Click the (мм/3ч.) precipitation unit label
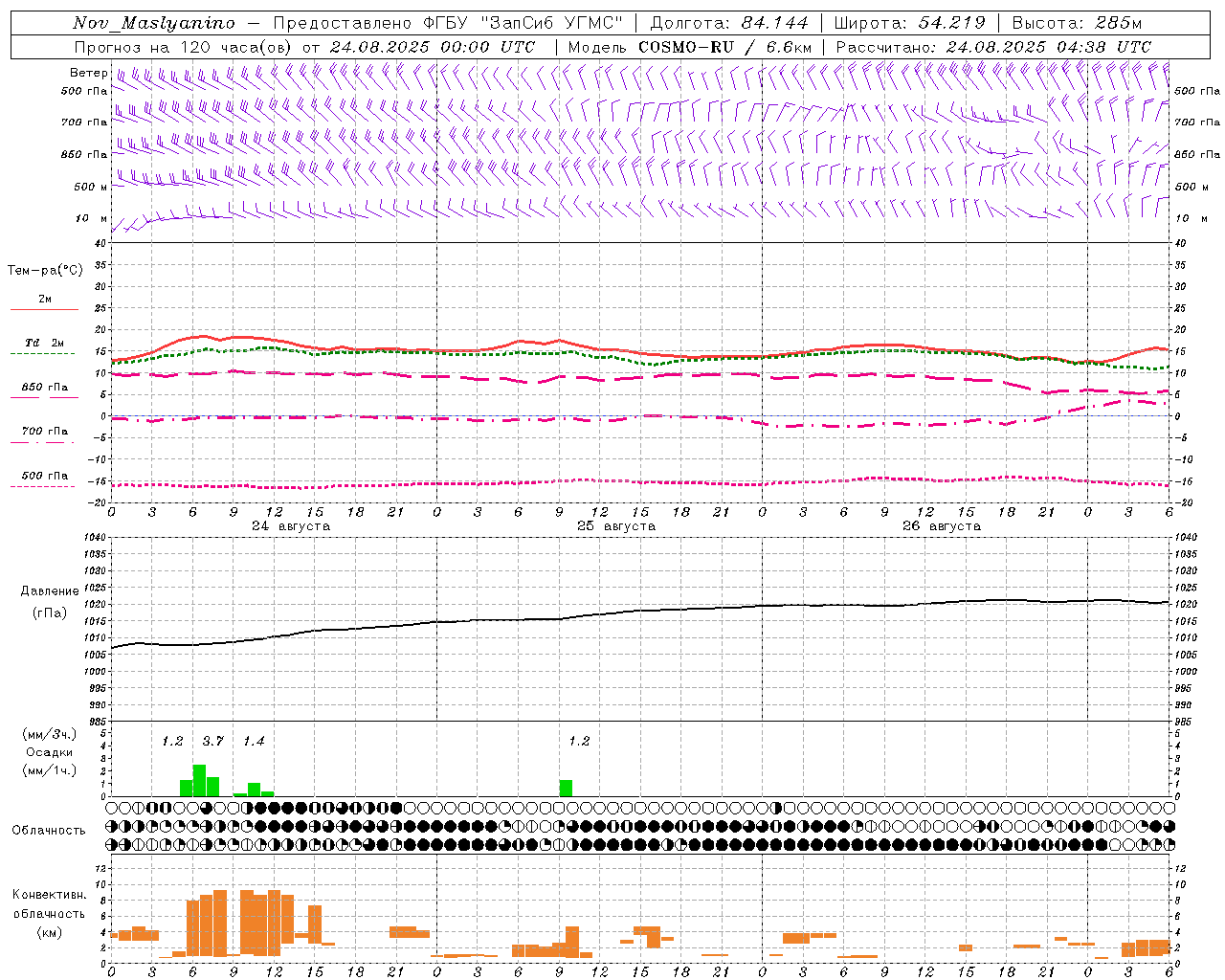Viewport: 1225px width, 980px height. pos(49,734)
